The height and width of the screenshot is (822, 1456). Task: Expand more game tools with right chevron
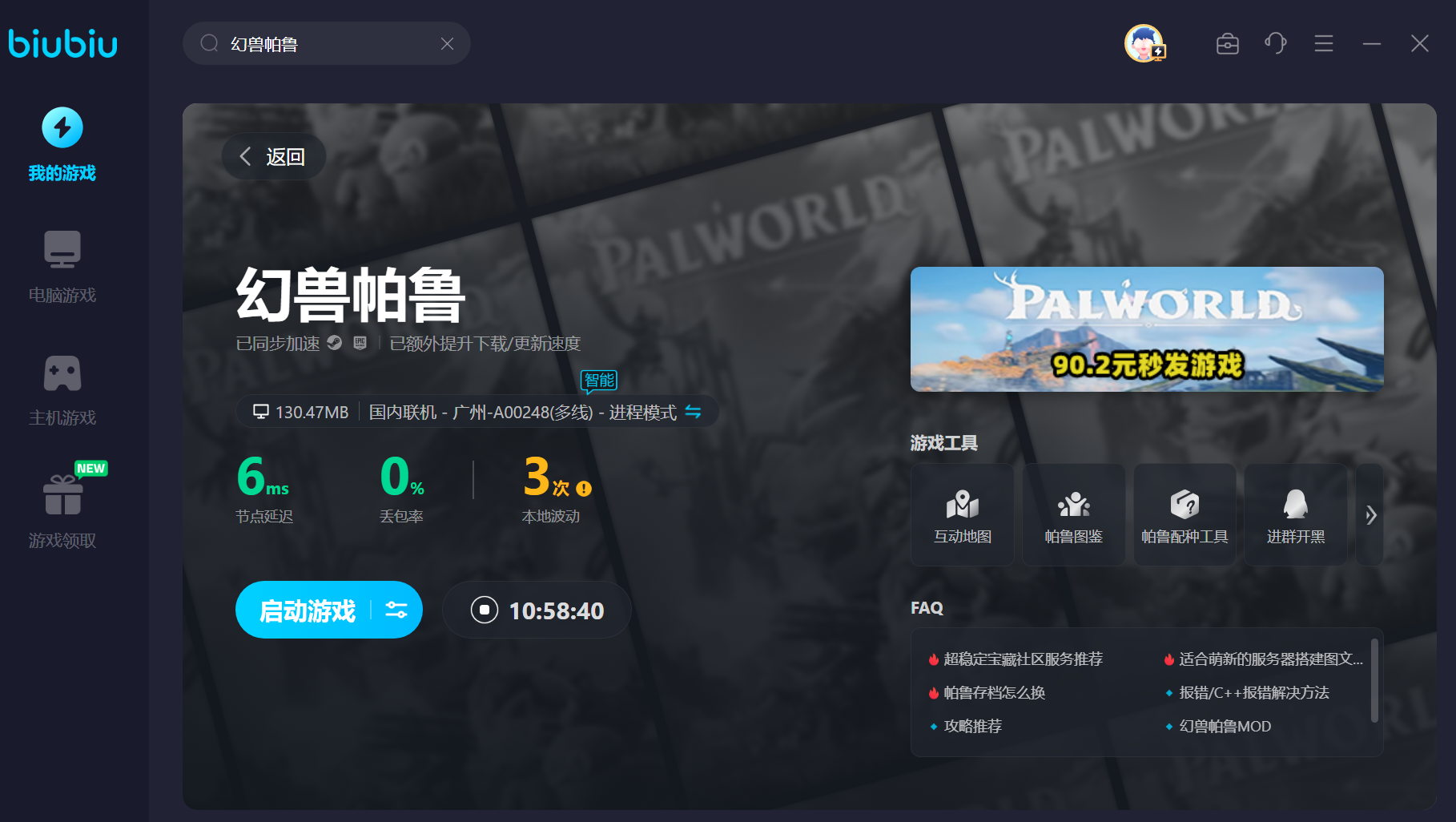1370,515
